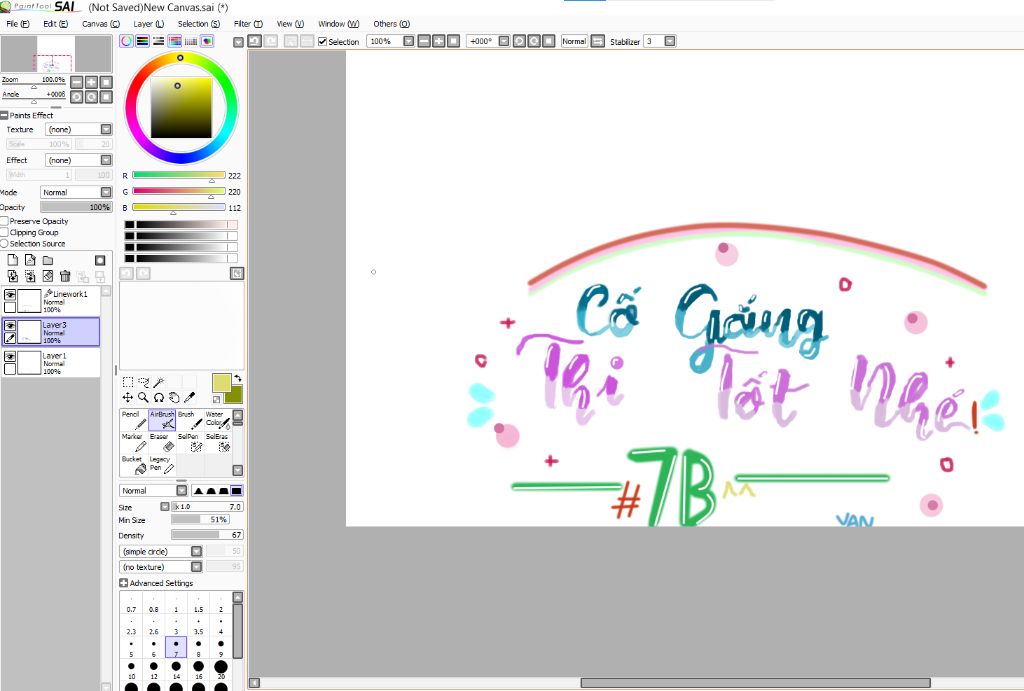1024x691 pixels.
Task: Activate the rotate view tool
Action: pos(159,397)
